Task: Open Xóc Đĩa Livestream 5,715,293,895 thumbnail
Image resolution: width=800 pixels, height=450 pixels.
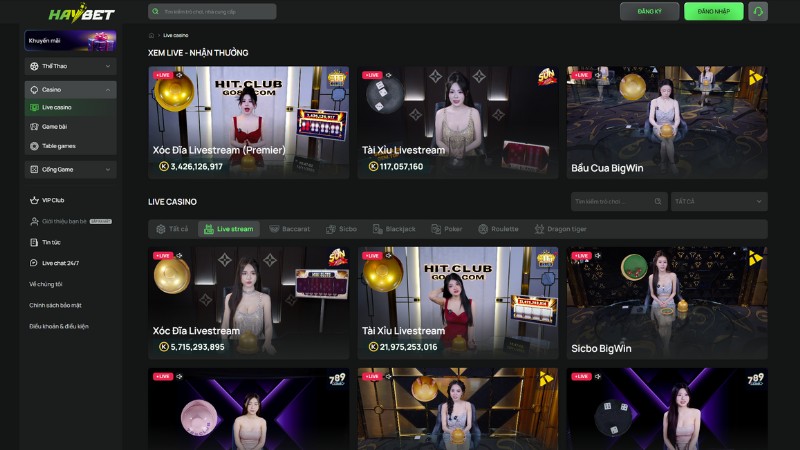Action: coord(248,303)
